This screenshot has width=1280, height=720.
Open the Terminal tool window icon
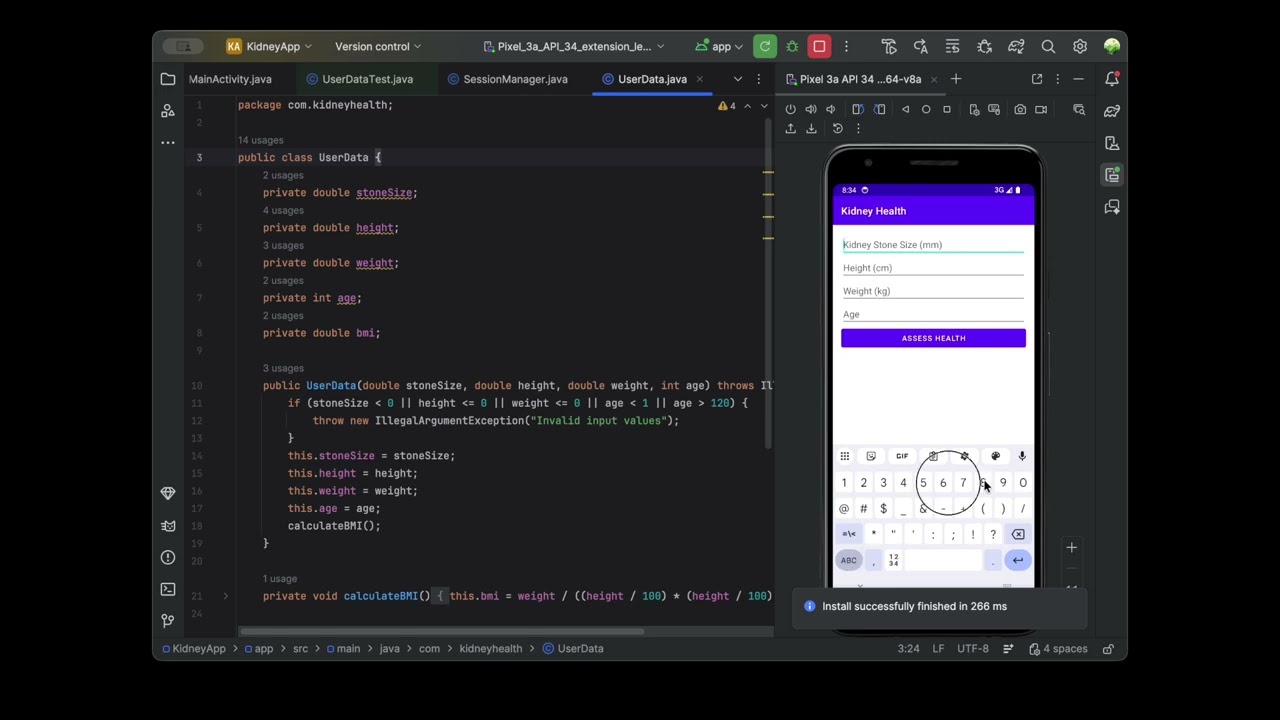point(168,589)
